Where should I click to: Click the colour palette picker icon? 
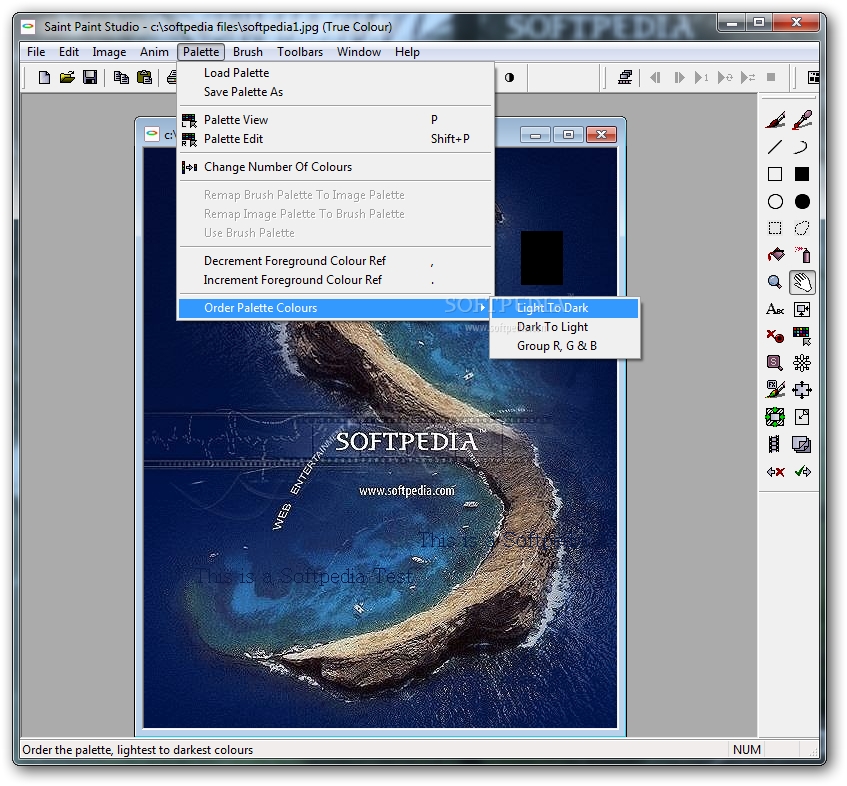802,336
